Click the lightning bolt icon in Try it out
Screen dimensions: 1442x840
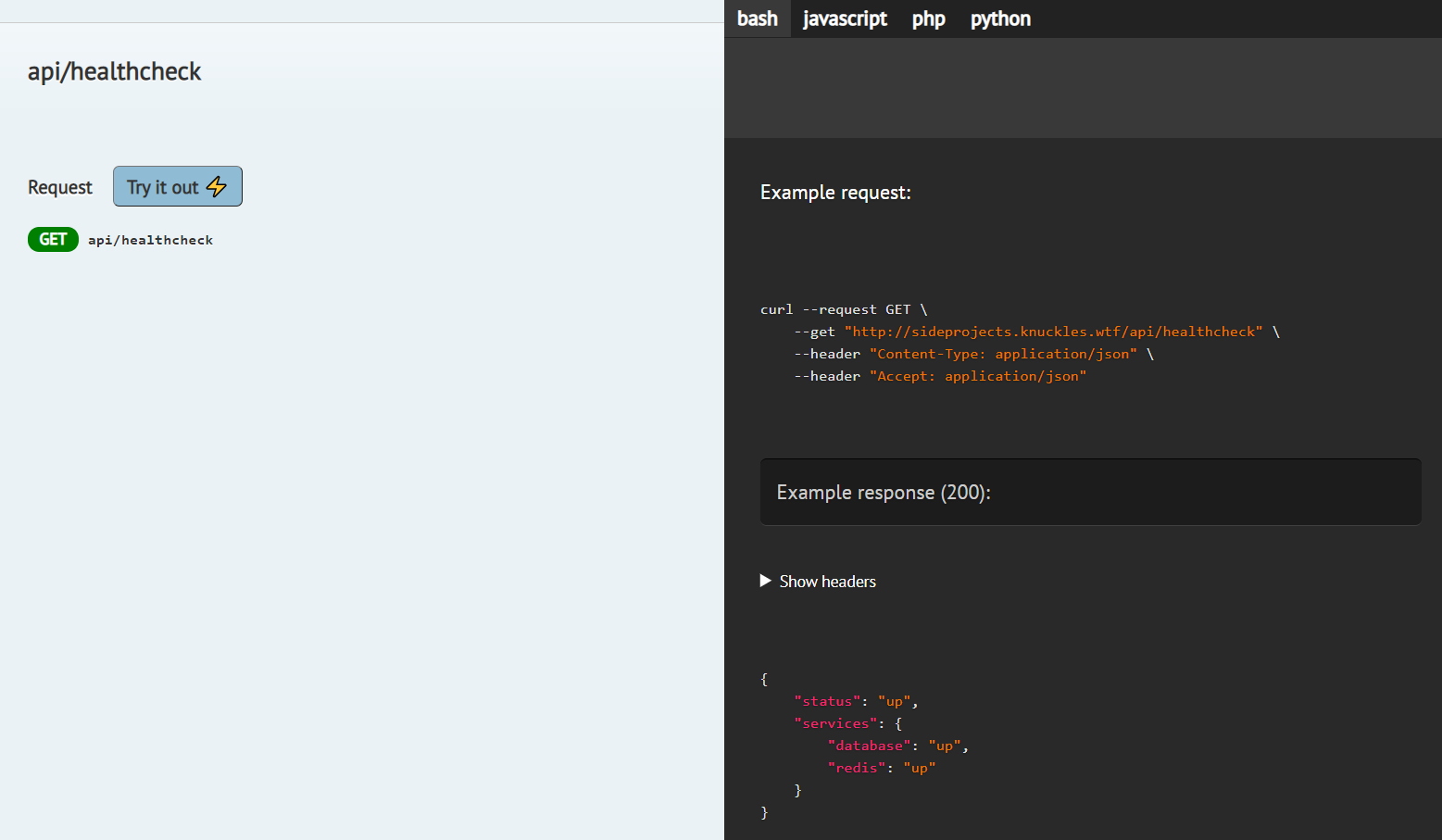[x=217, y=187]
